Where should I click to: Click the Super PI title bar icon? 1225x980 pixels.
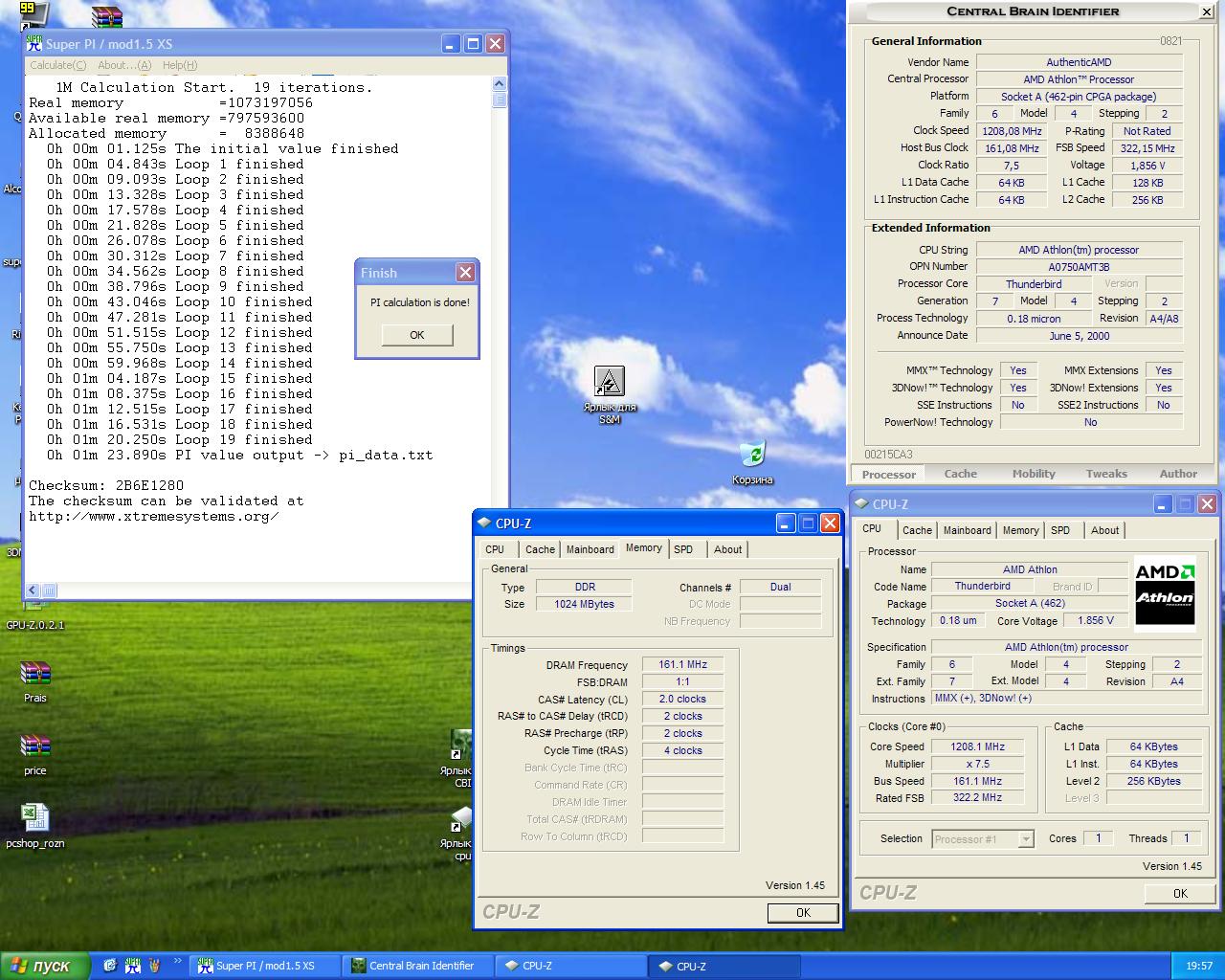(35, 44)
